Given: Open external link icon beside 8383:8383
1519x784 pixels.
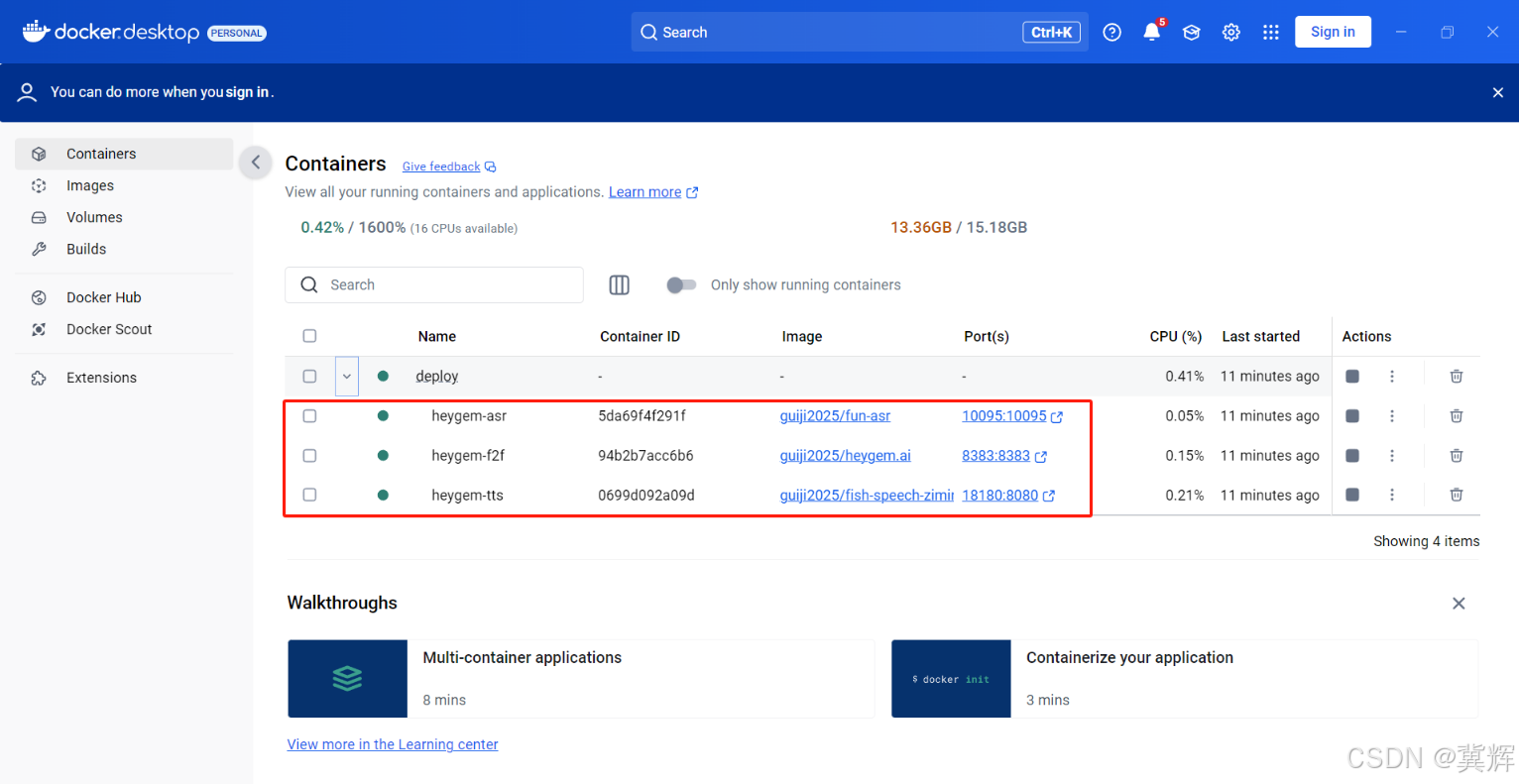Looking at the screenshot, I should coord(1041,457).
